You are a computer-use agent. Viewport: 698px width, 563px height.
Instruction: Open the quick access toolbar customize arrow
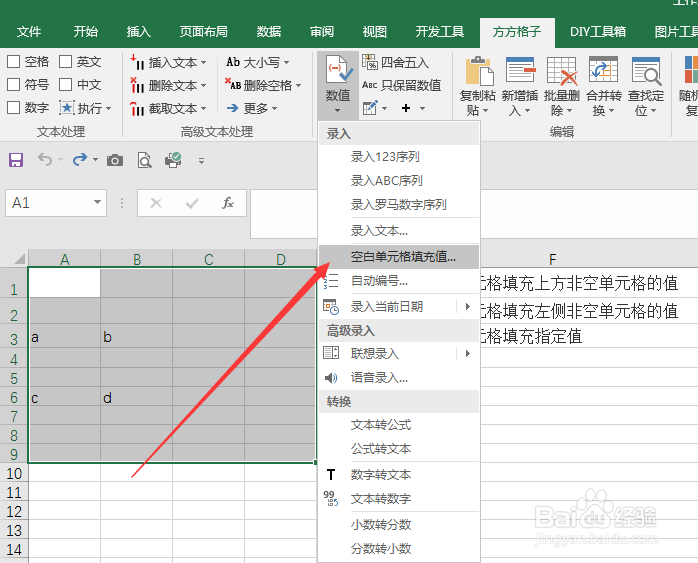coord(202,161)
